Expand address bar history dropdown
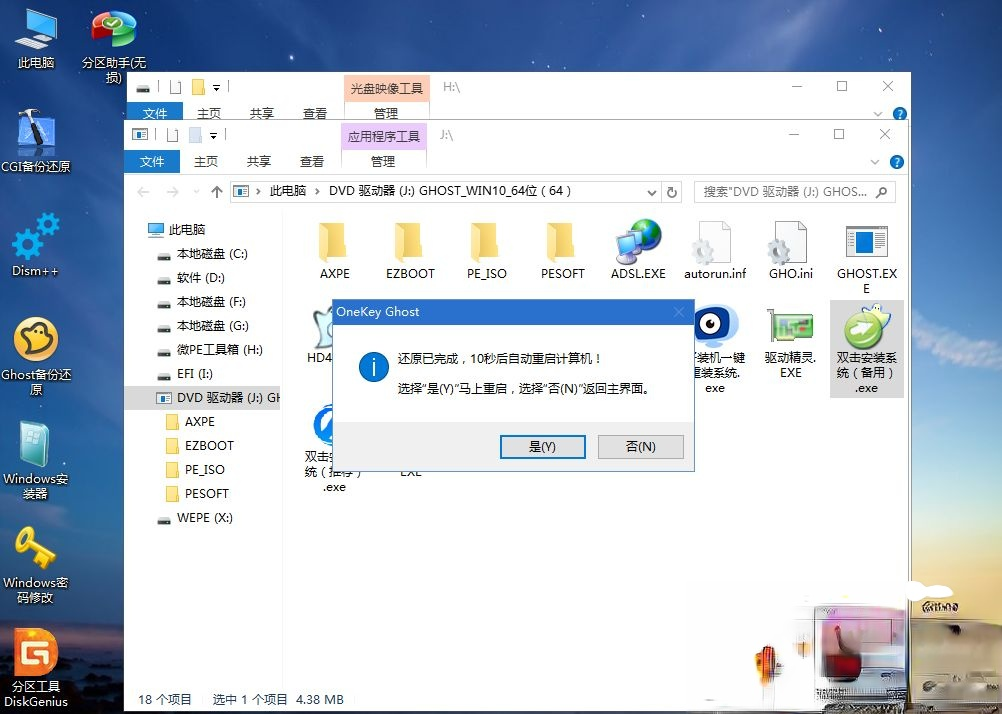Viewport: 1002px width, 714px height. 651,192
